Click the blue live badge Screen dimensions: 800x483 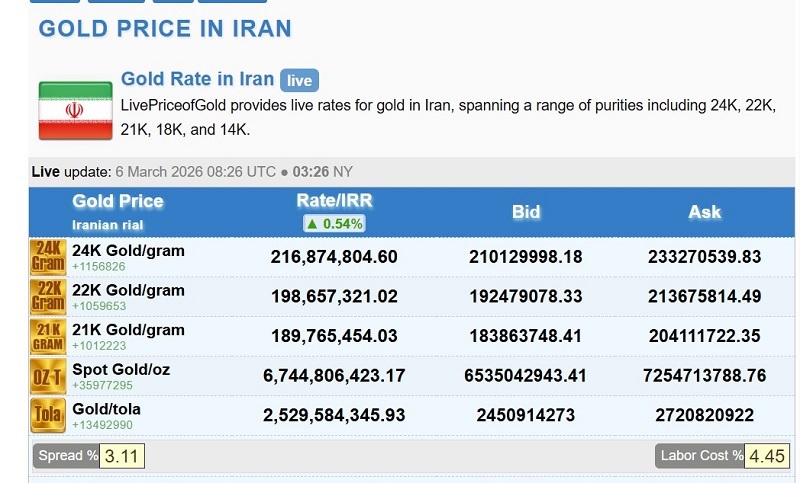click(x=299, y=81)
